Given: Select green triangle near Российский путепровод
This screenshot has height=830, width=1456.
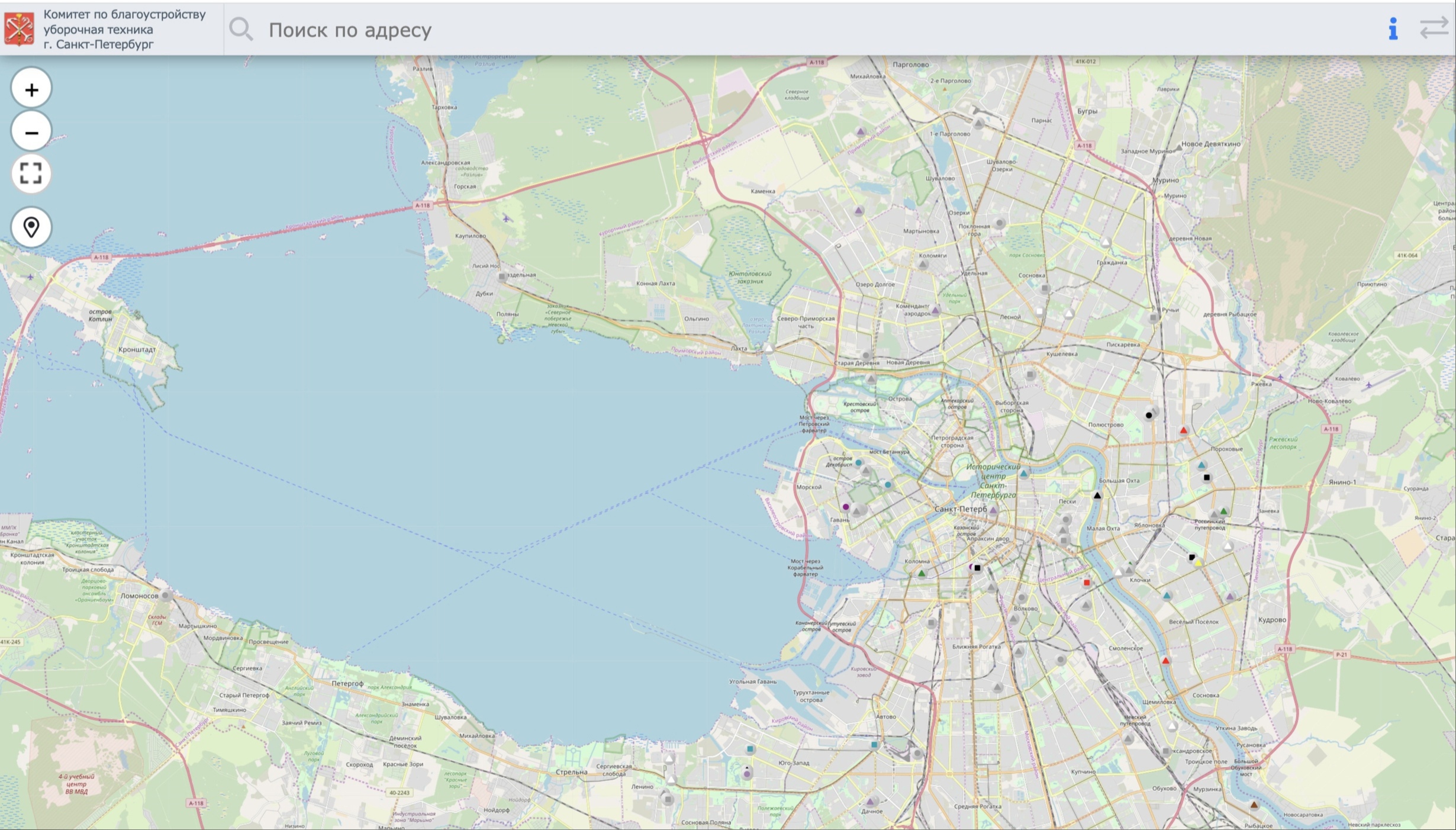Looking at the screenshot, I should (1224, 511).
